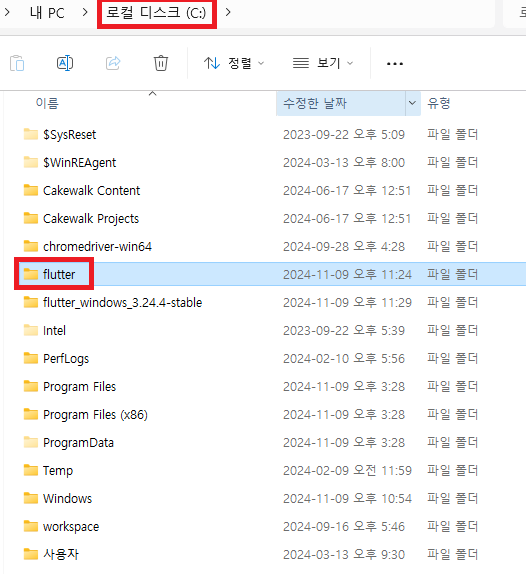Select the PerfLogs folder icon
The height and width of the screenshot is (574, 527).
[31, 358]
